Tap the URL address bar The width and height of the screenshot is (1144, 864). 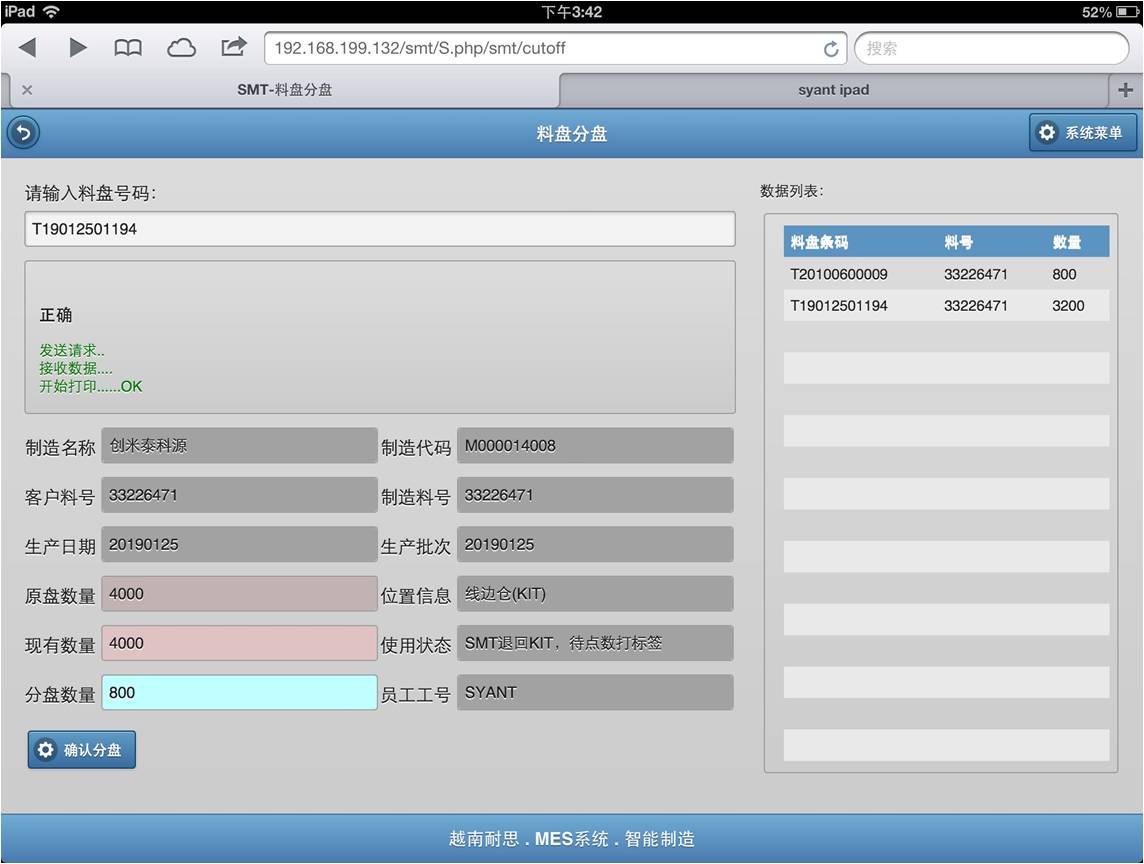pos(540,48)
